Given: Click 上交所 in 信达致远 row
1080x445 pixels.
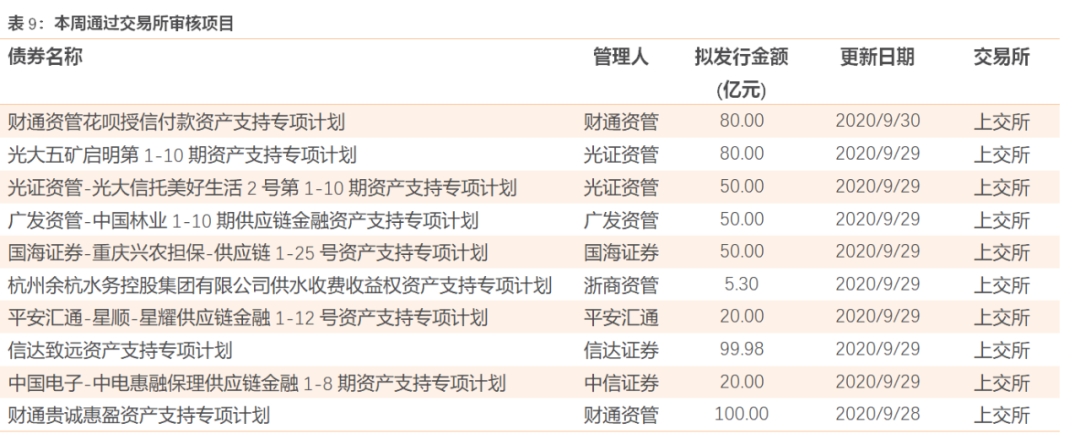Looking at the screenshot, I should (x=1001, y=351).
